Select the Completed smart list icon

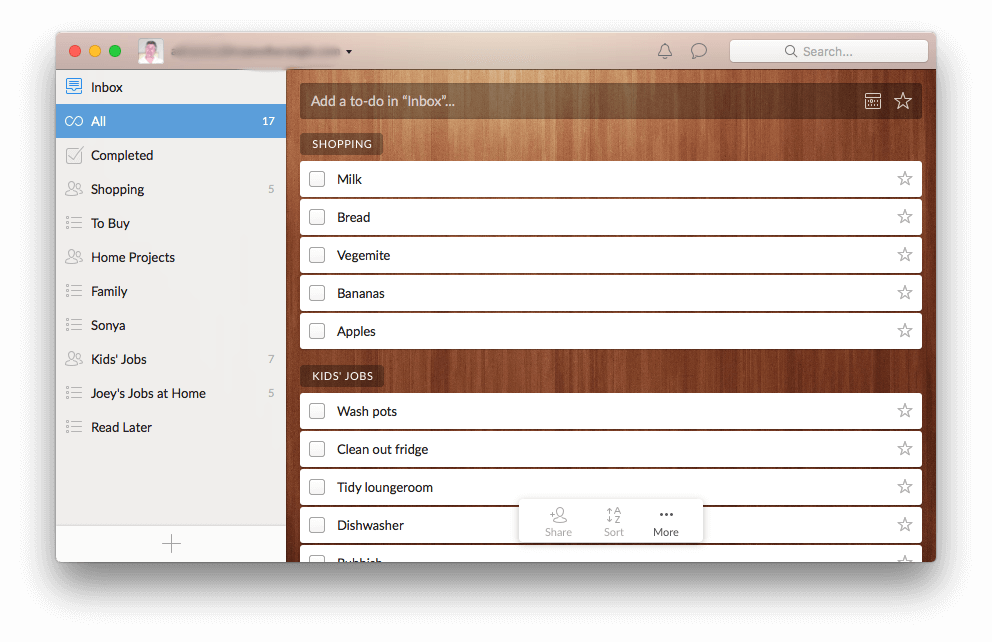tap(73, 155)
